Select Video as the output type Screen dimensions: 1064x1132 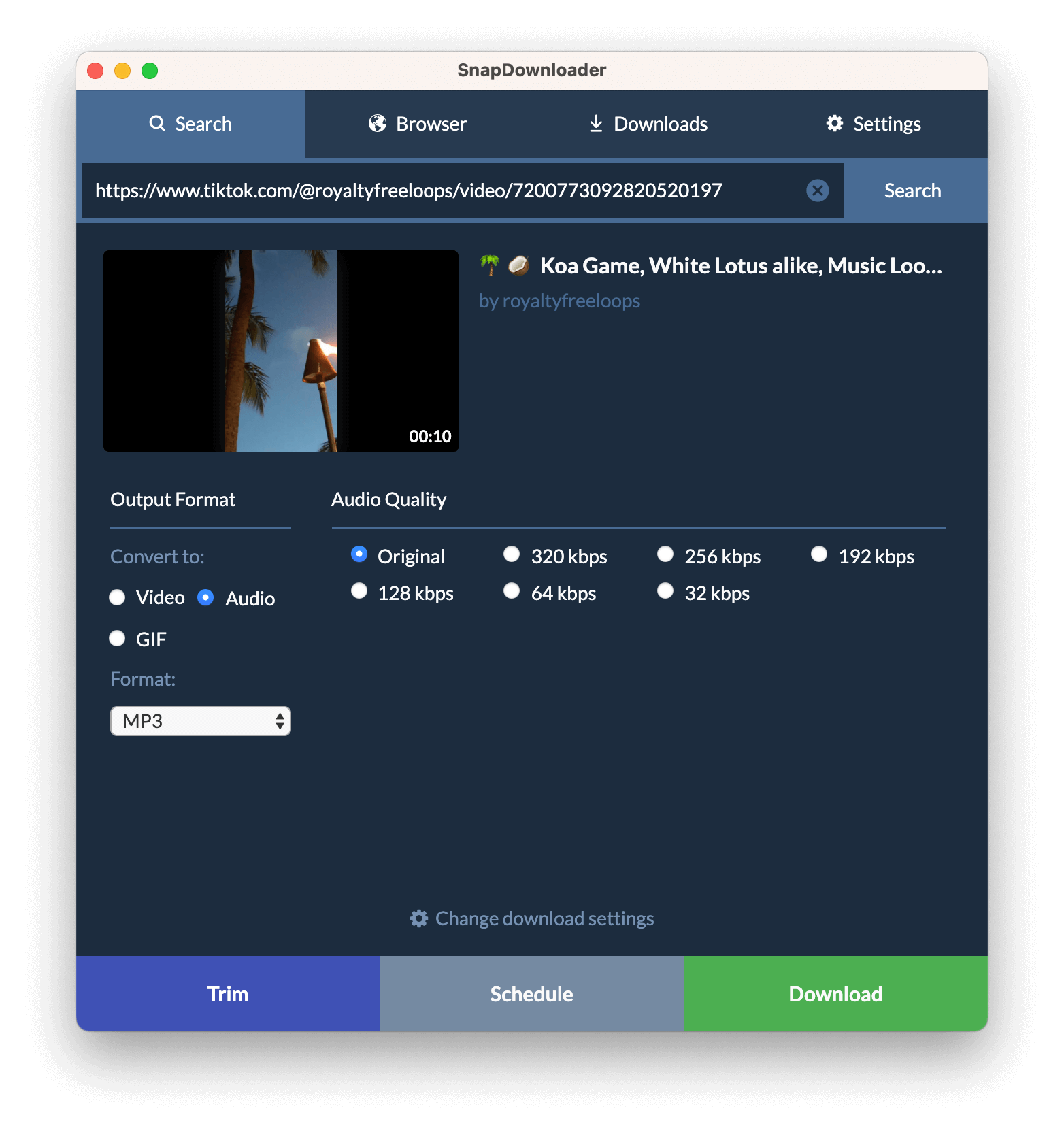pyautogui.click(x=117, y=597)
